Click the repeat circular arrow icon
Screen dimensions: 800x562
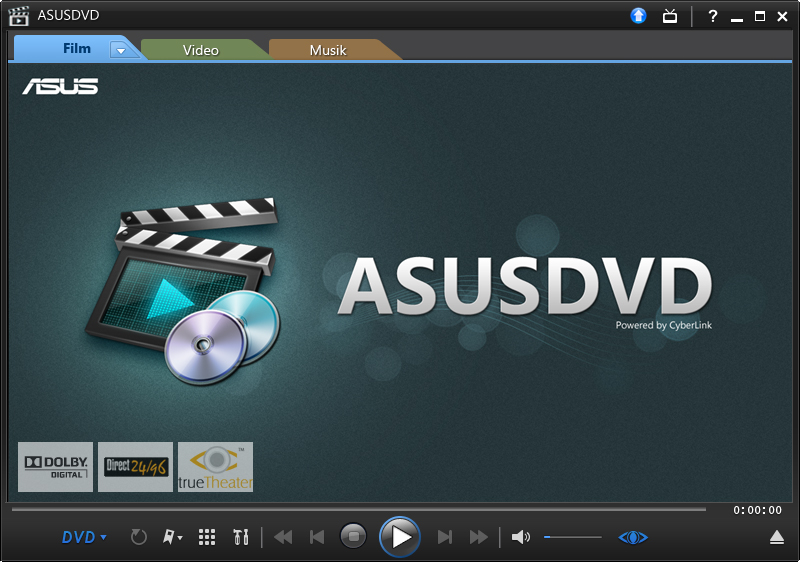[x=138, y=537]
